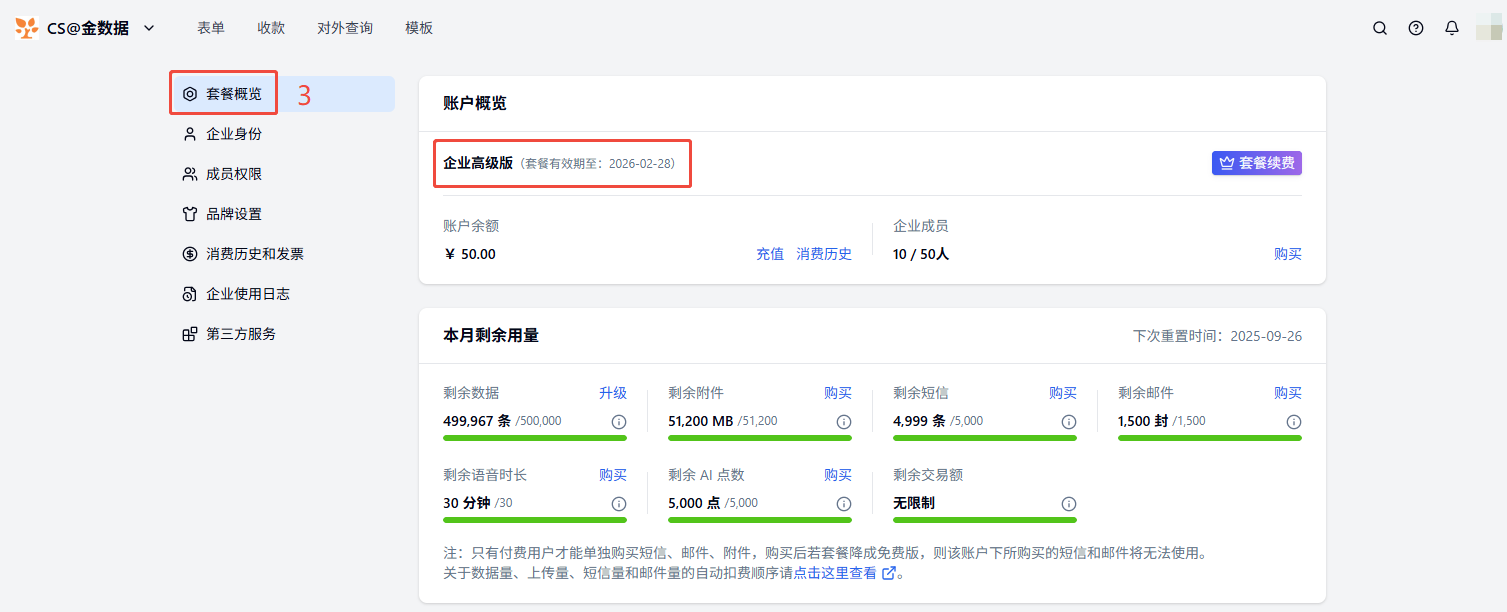Open the 表单 top menu
Viewport: 1507px width, 612px height.
click(211, 28)
